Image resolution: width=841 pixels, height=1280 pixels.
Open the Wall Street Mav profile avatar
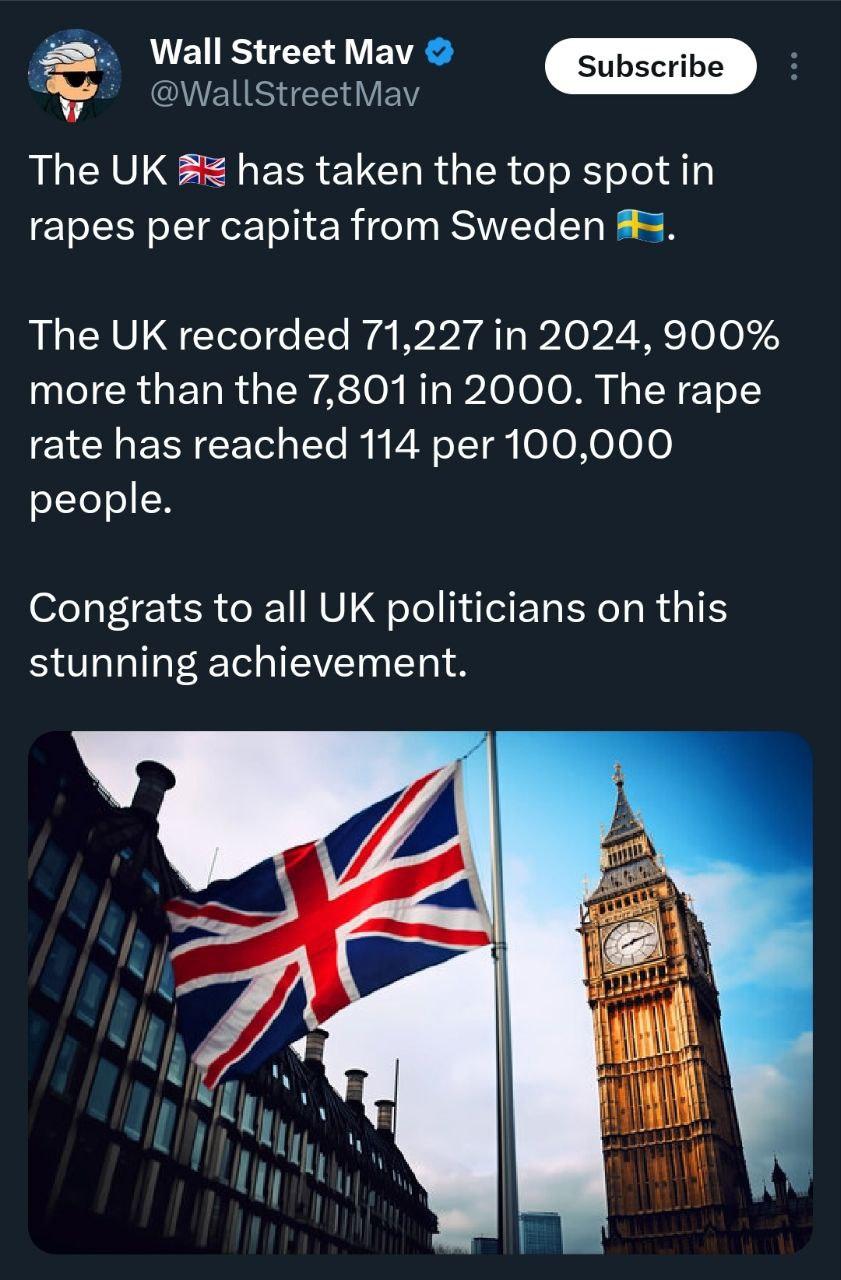[x=73, y=76]
